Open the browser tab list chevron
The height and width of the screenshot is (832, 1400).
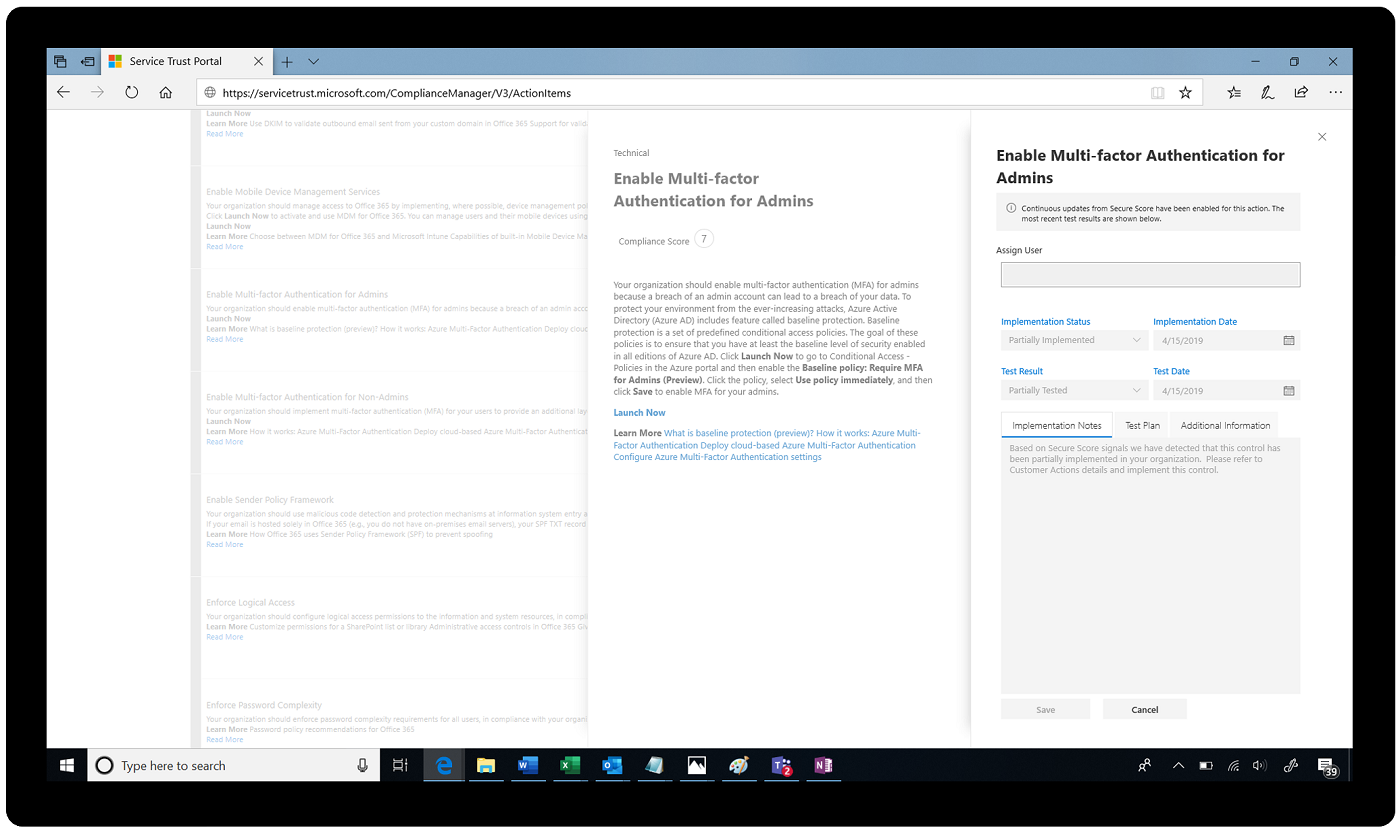[314, 62]
